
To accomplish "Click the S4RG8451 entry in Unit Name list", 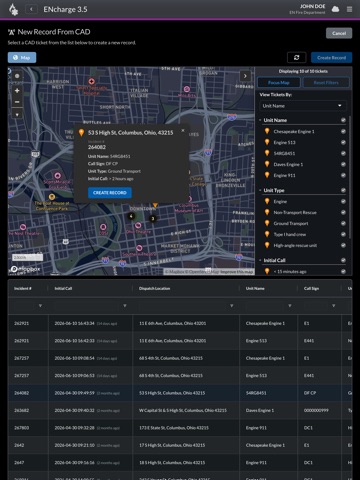I will [x=284, y=153].
